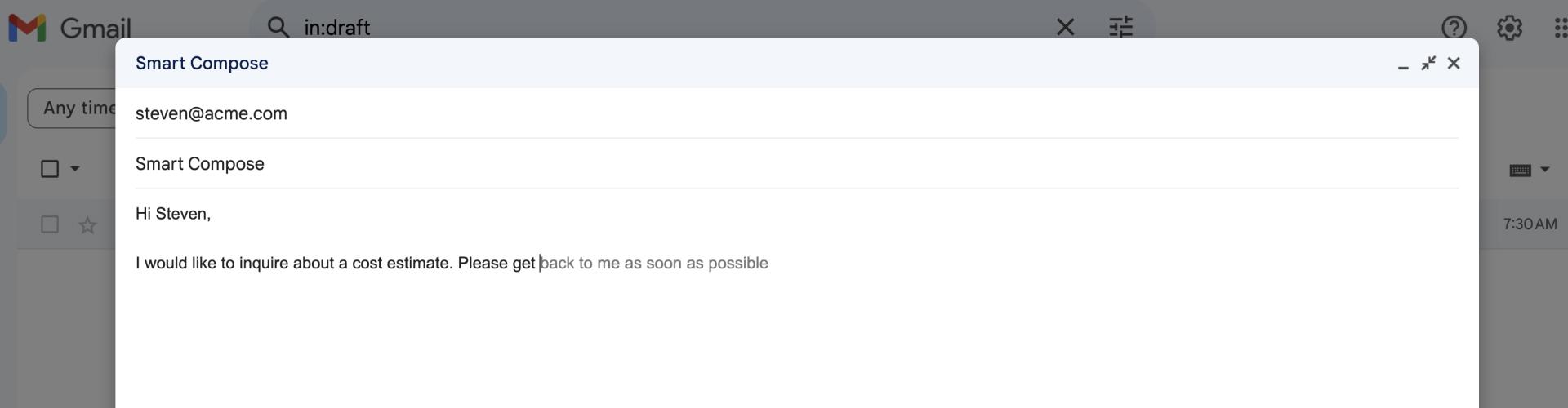Minimize the Smart Compose window
Screen dimensions: 1568x408
[x=1403, y=64]
